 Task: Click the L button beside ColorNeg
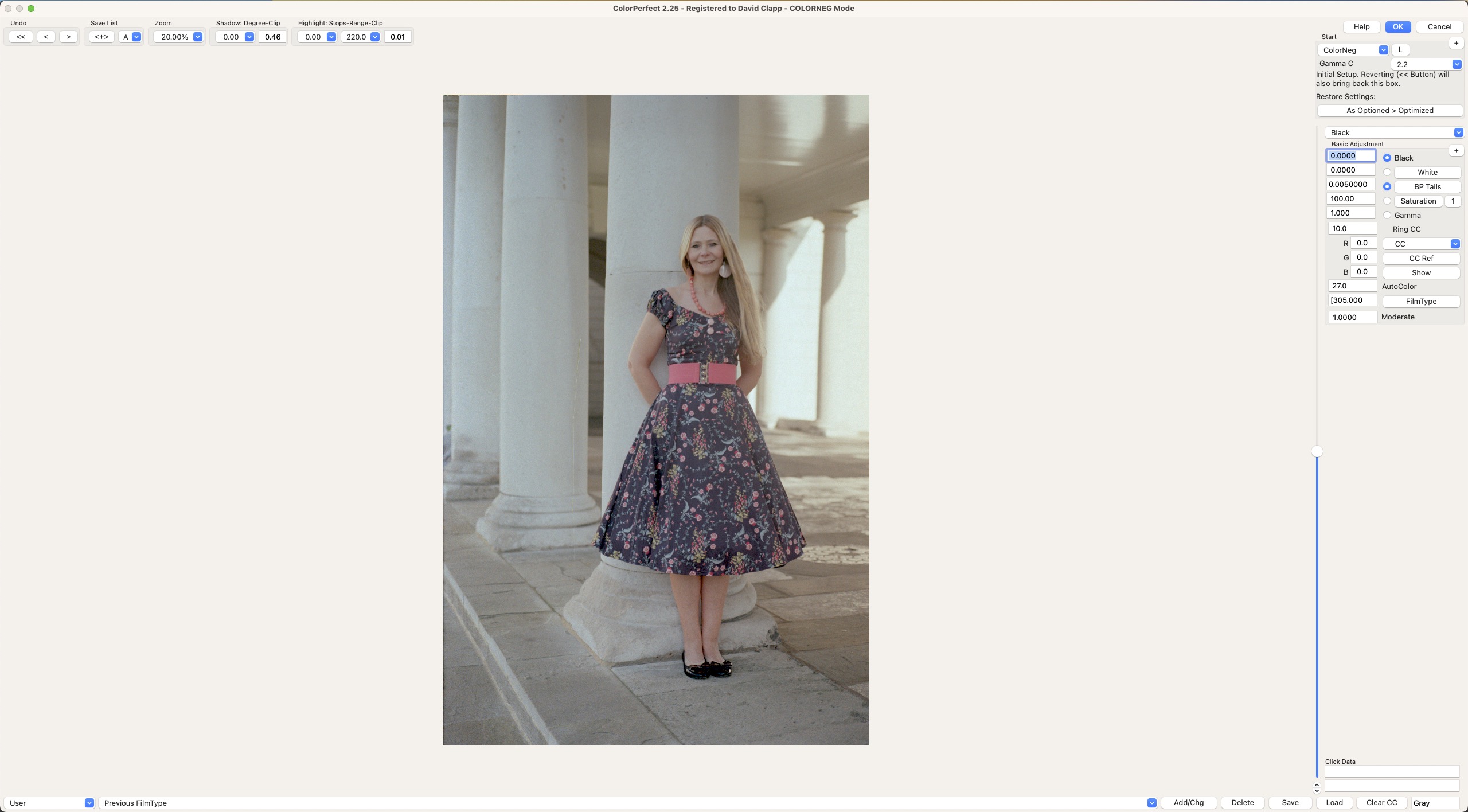click(x=1400, y=50)
